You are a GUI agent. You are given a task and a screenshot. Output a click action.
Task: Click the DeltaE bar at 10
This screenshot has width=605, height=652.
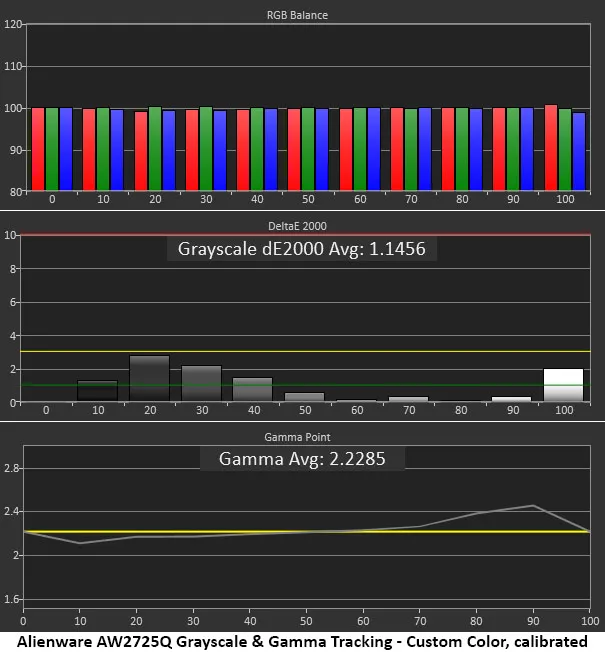click(98, 391)
